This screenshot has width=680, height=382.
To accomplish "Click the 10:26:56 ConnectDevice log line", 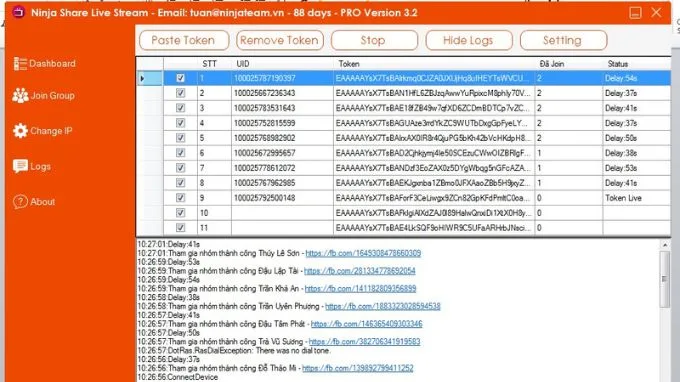I will coord(178,377).
